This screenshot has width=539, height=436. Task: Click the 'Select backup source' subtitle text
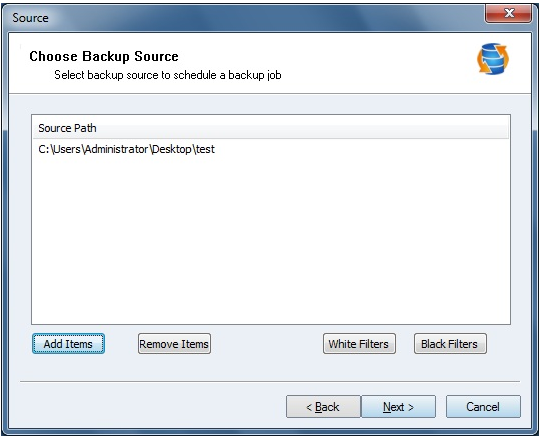point(168,75)
